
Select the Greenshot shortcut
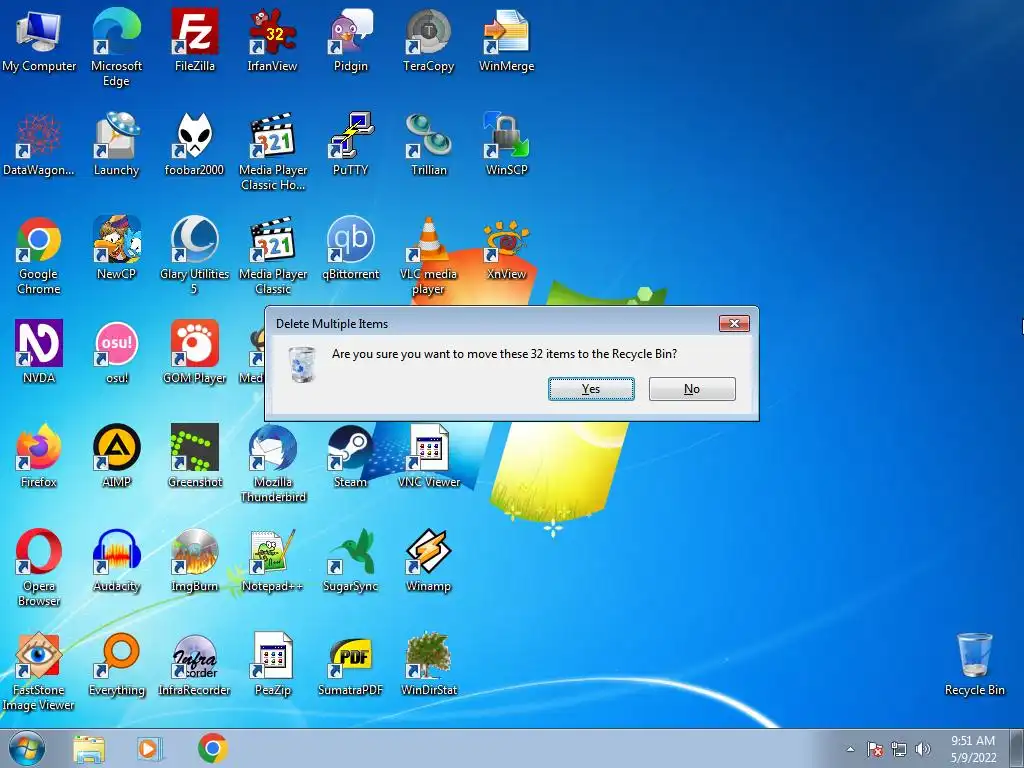(195, 456)
